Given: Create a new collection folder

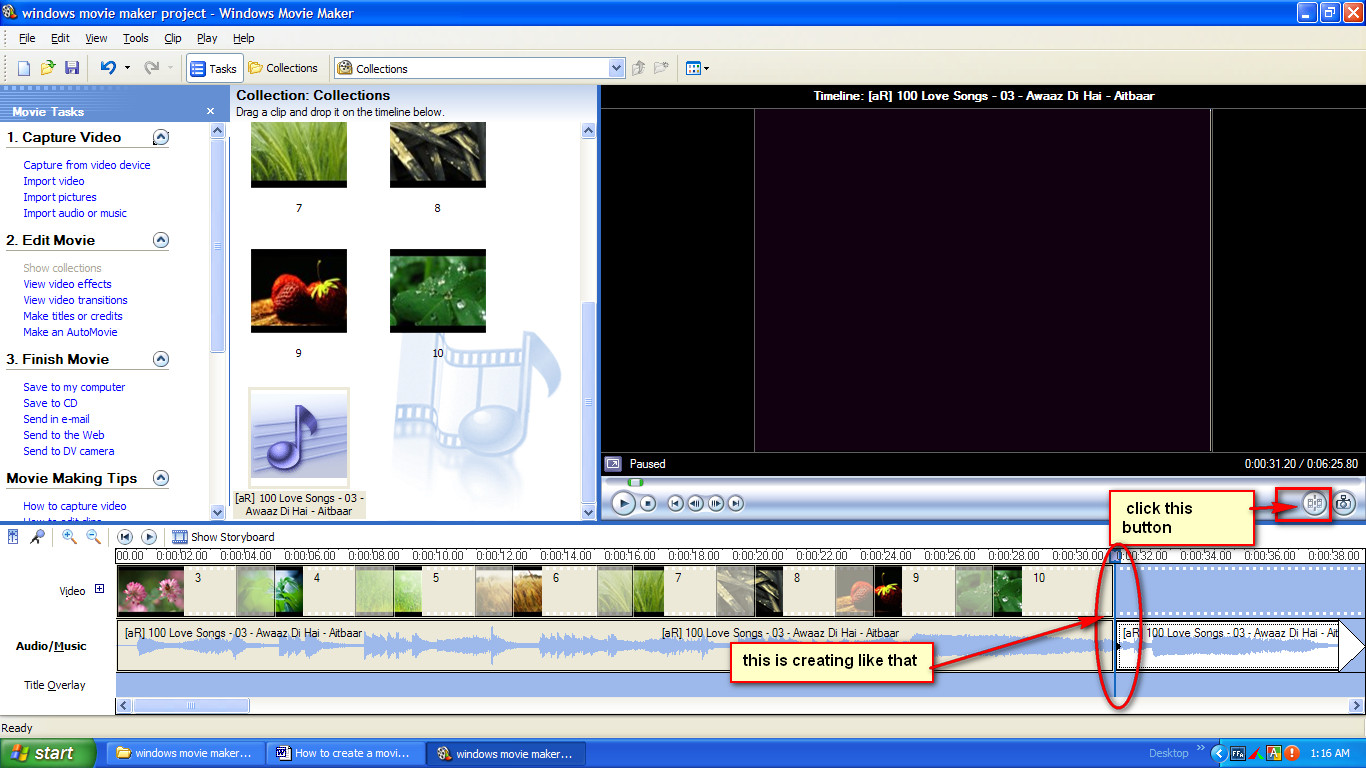Looking at the screenshot, I should pos(661,68).
